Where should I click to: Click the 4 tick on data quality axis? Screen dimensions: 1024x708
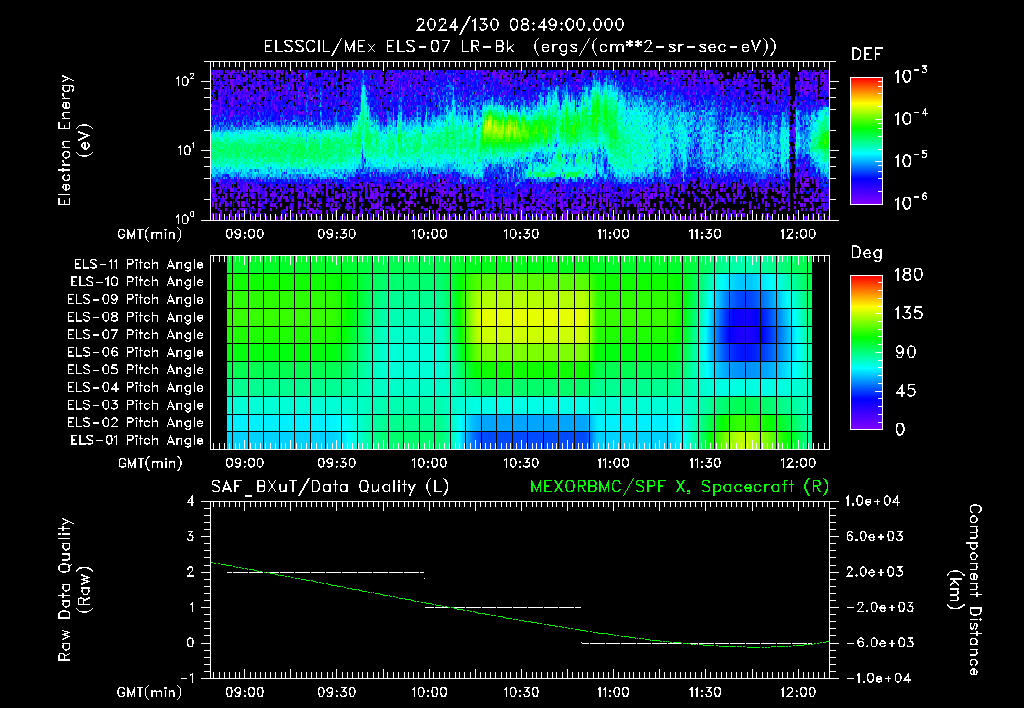pos(191,501)
